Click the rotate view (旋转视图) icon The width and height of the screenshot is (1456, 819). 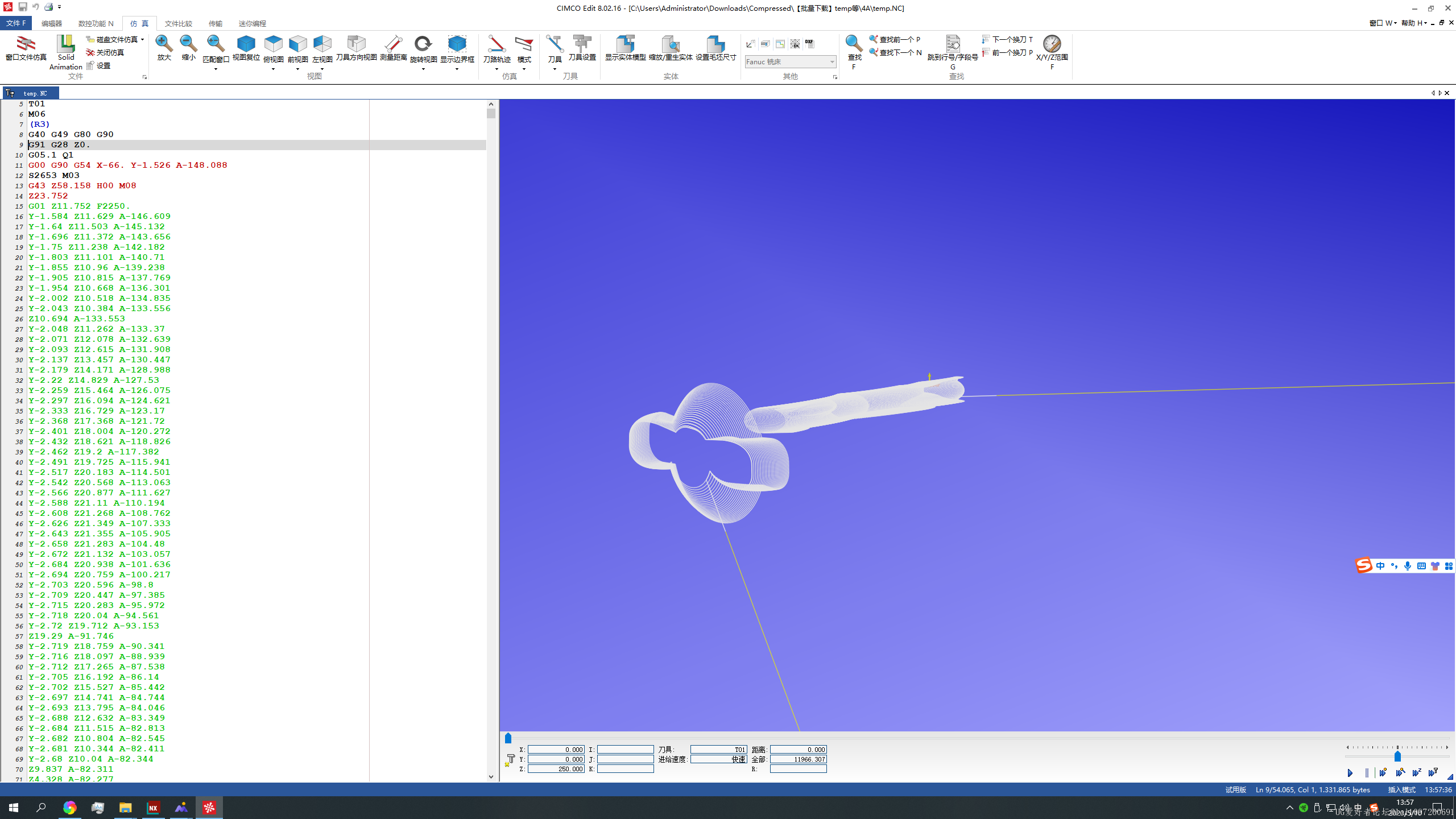coord(423,44)
